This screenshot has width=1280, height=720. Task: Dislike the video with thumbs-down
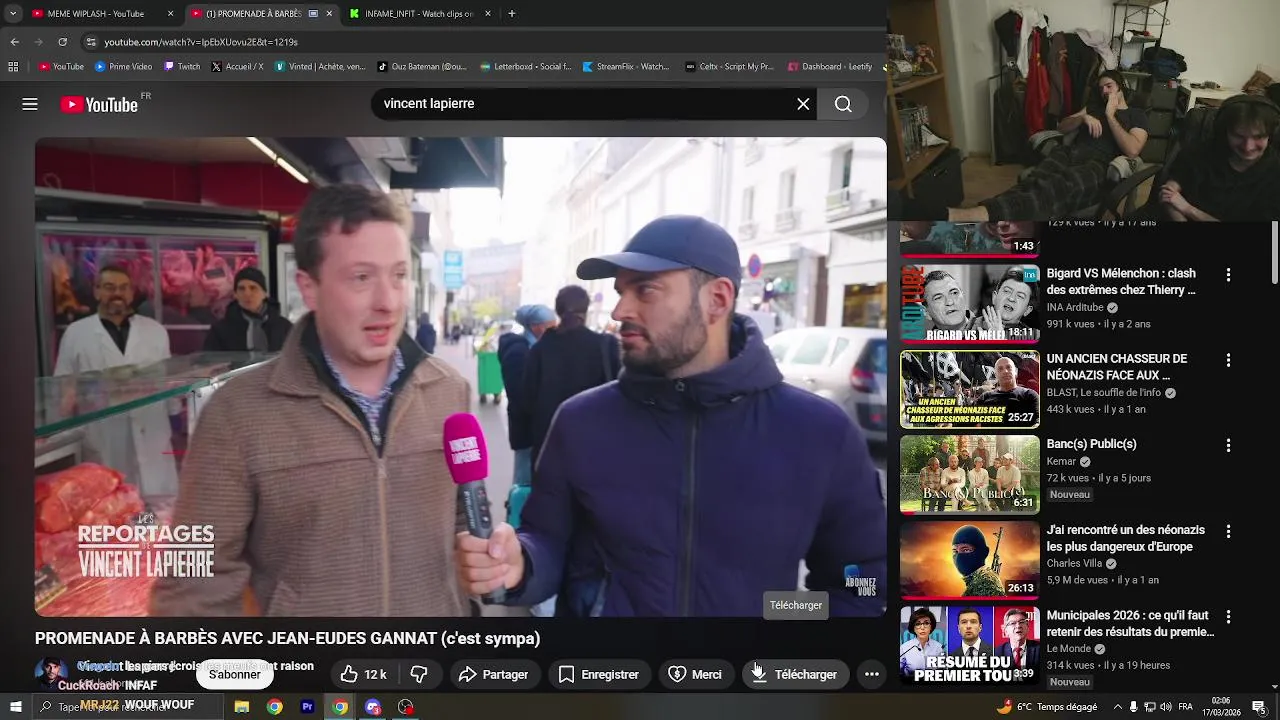click(419, 674)
